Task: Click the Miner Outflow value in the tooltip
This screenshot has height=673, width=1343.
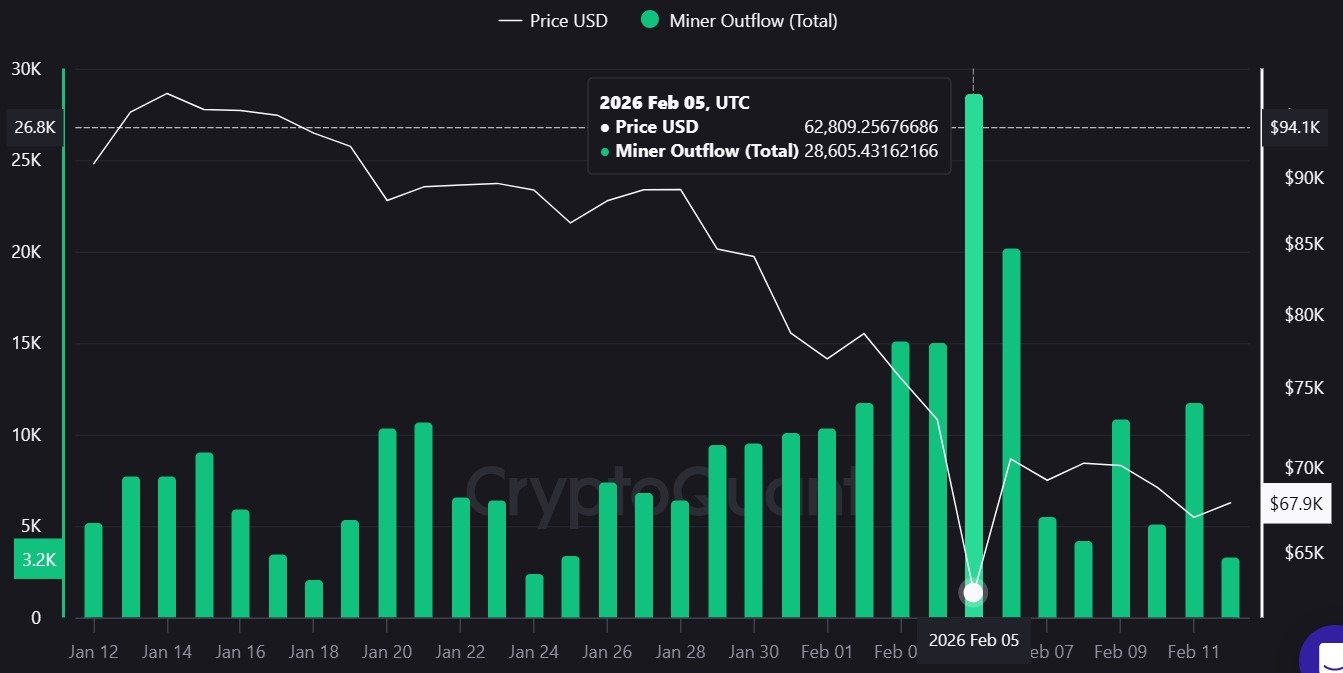Action: tap(870, 151)
